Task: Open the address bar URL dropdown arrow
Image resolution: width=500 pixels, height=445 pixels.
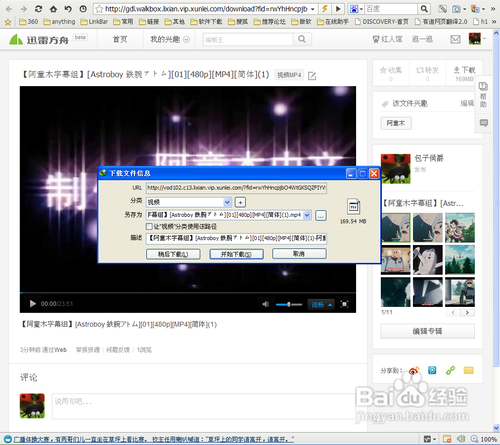Action: click(x=313, y=9)
